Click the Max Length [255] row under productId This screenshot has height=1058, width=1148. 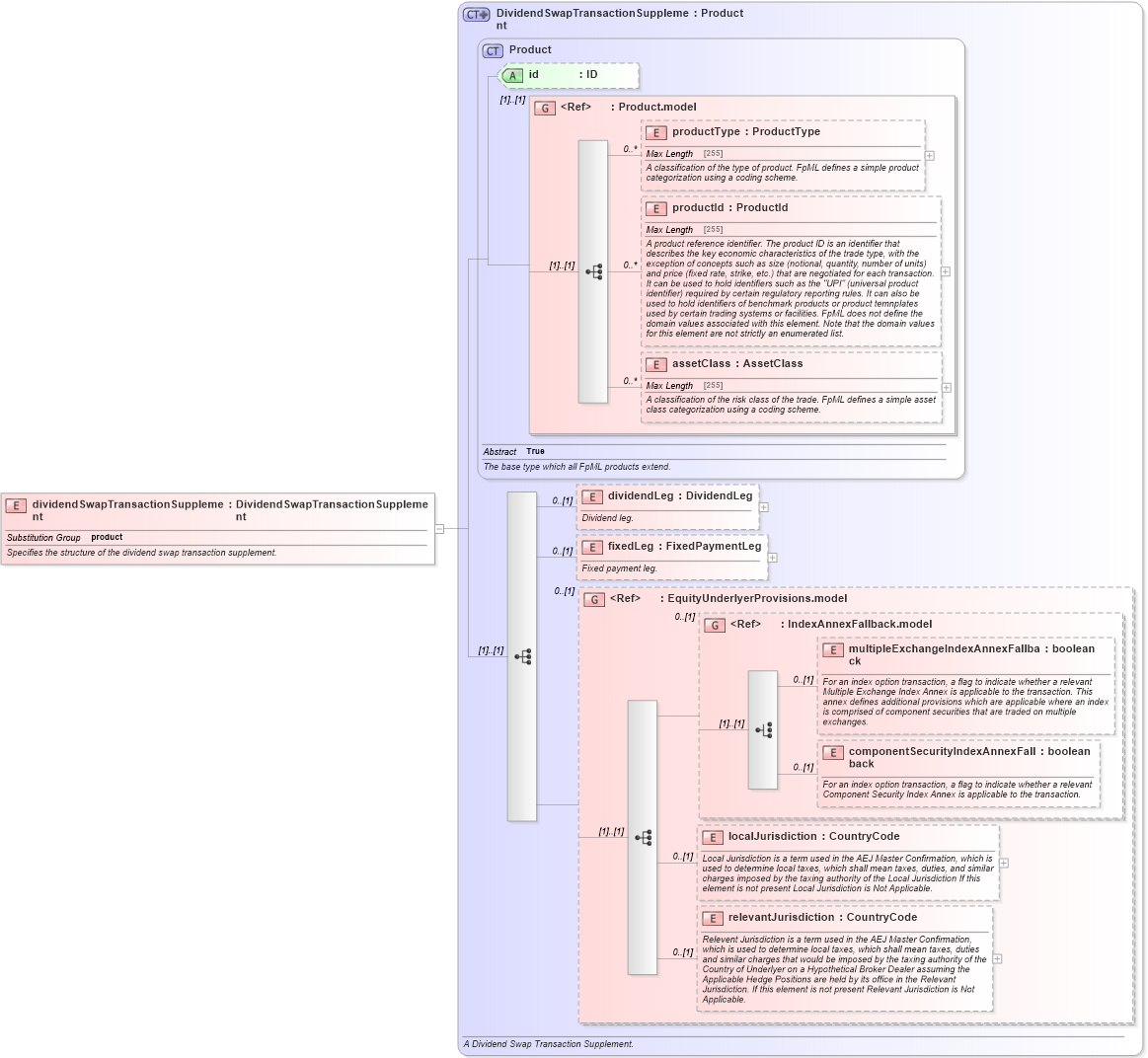pyautogui.click(x=791, y=230)
